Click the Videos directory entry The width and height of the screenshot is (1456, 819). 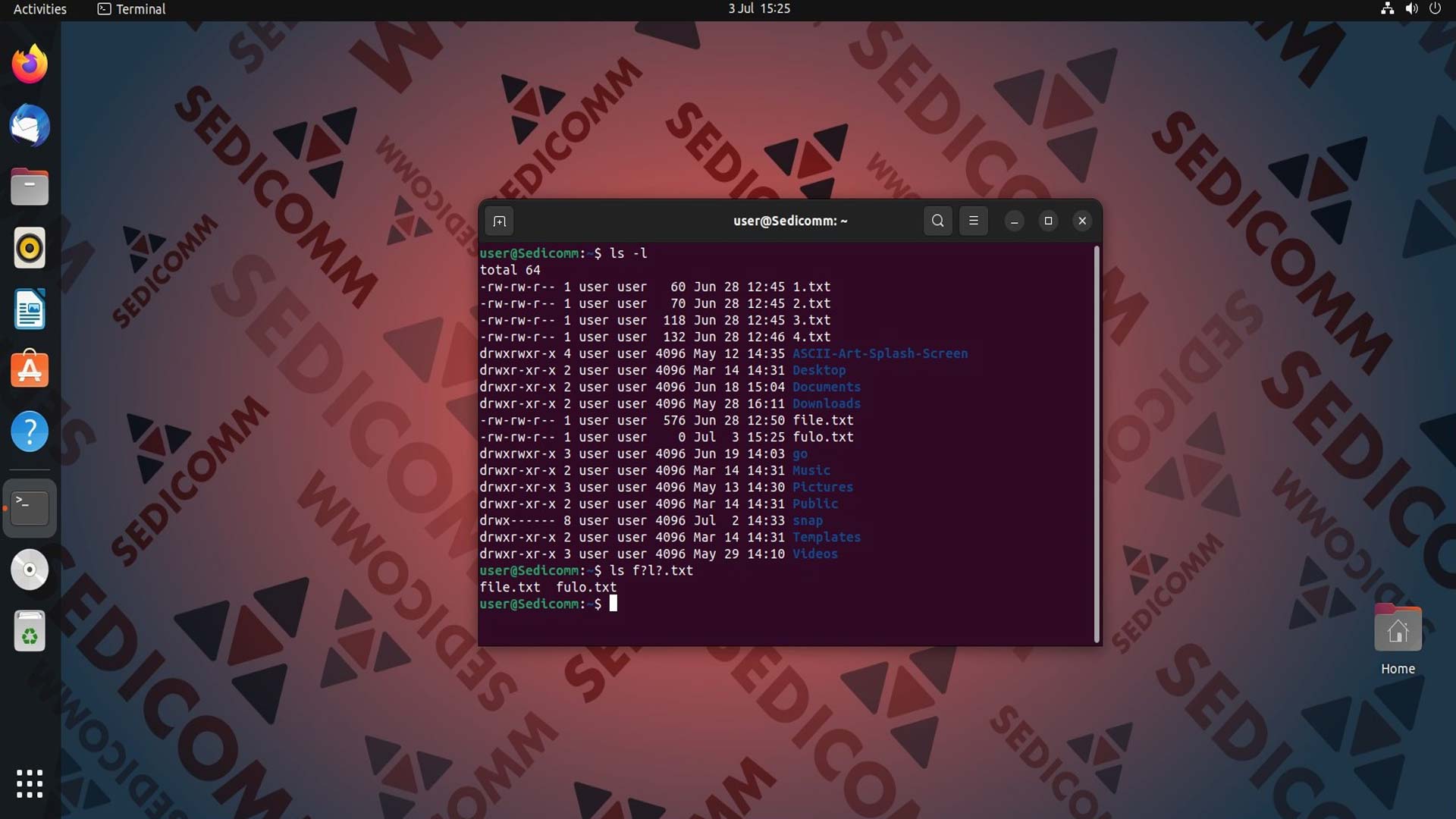(x=815, y=554)
